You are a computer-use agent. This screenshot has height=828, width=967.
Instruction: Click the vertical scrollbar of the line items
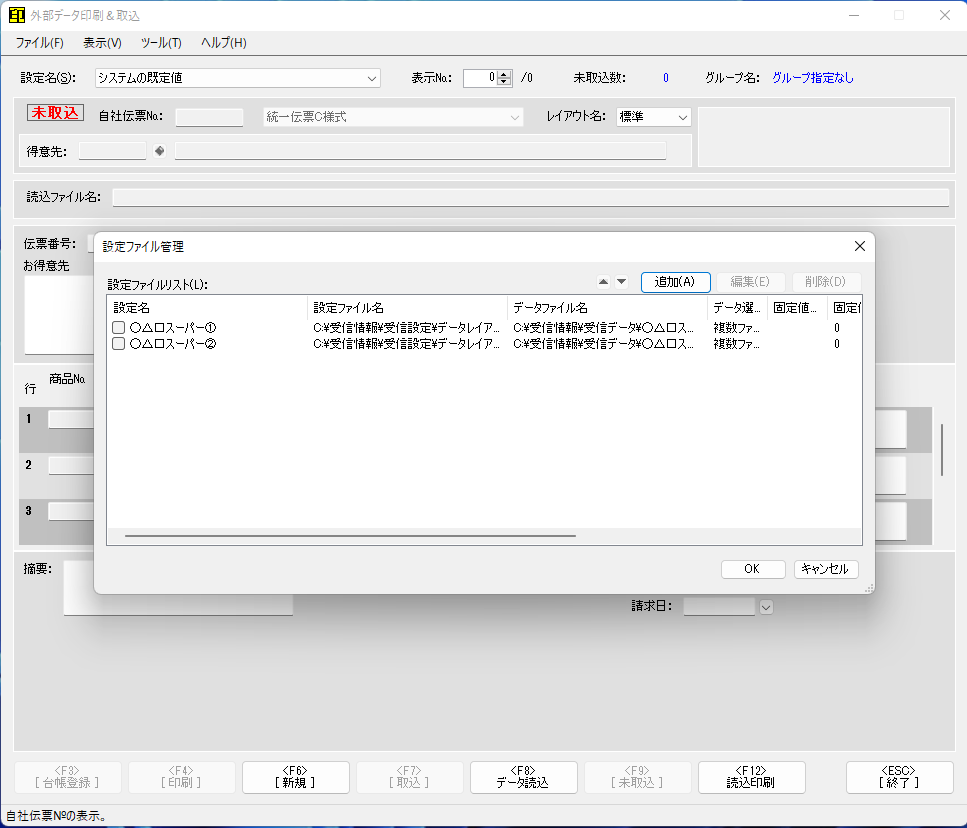(x=942, y=449)
